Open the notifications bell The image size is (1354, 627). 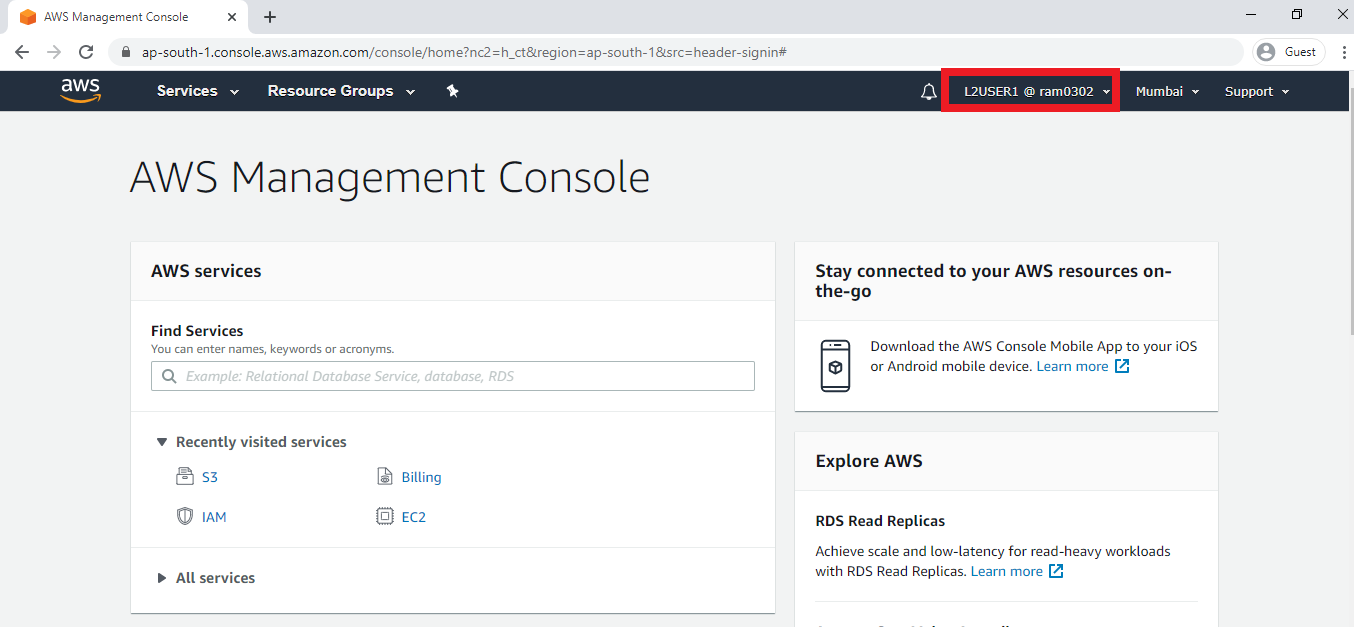(928, 92)
